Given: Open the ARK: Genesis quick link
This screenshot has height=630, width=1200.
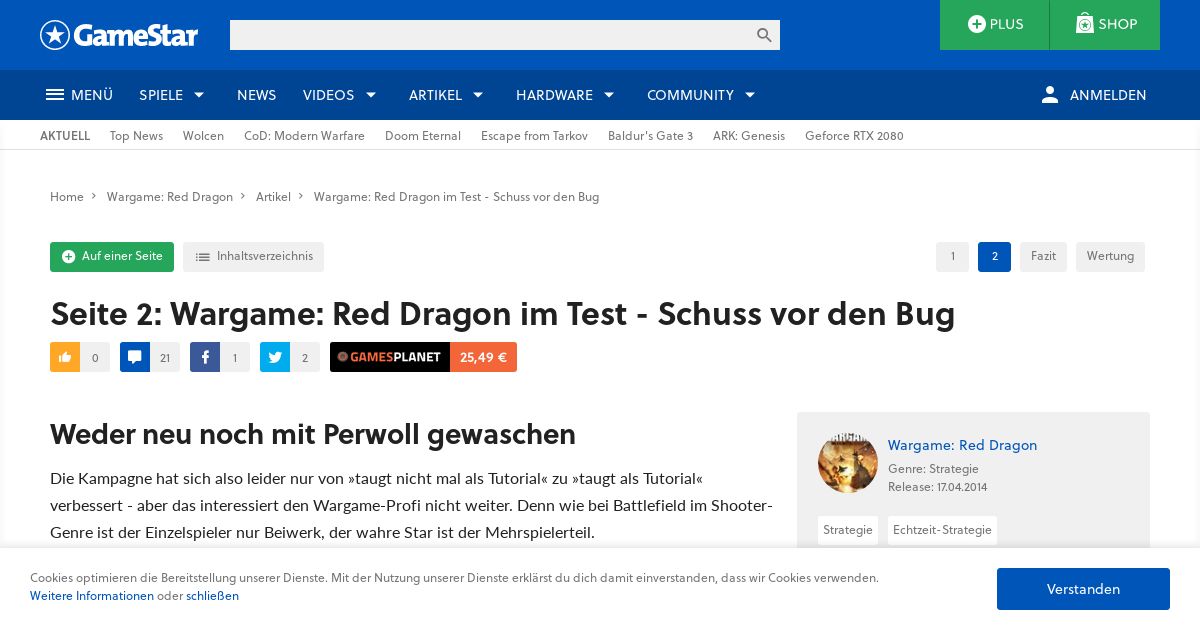Looking at the screenshot, I should click(749, 136).
